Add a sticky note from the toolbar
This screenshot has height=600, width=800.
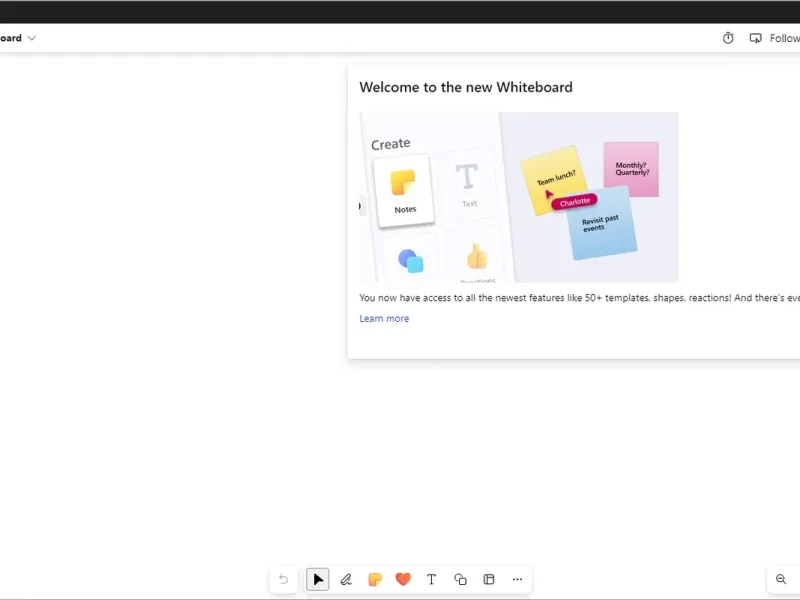374,579
